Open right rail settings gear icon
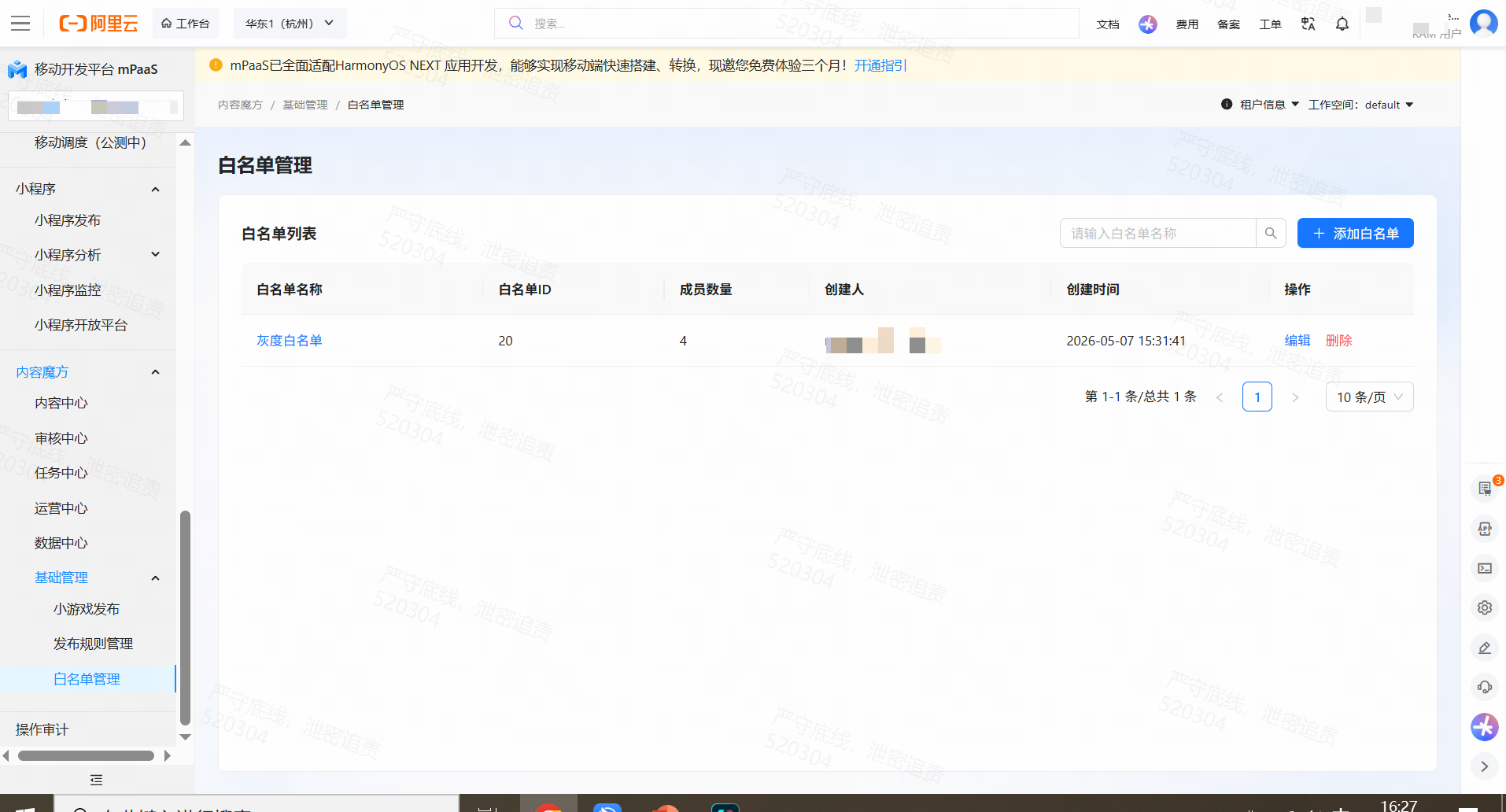1506x812 pixels. coord(1485,607)
